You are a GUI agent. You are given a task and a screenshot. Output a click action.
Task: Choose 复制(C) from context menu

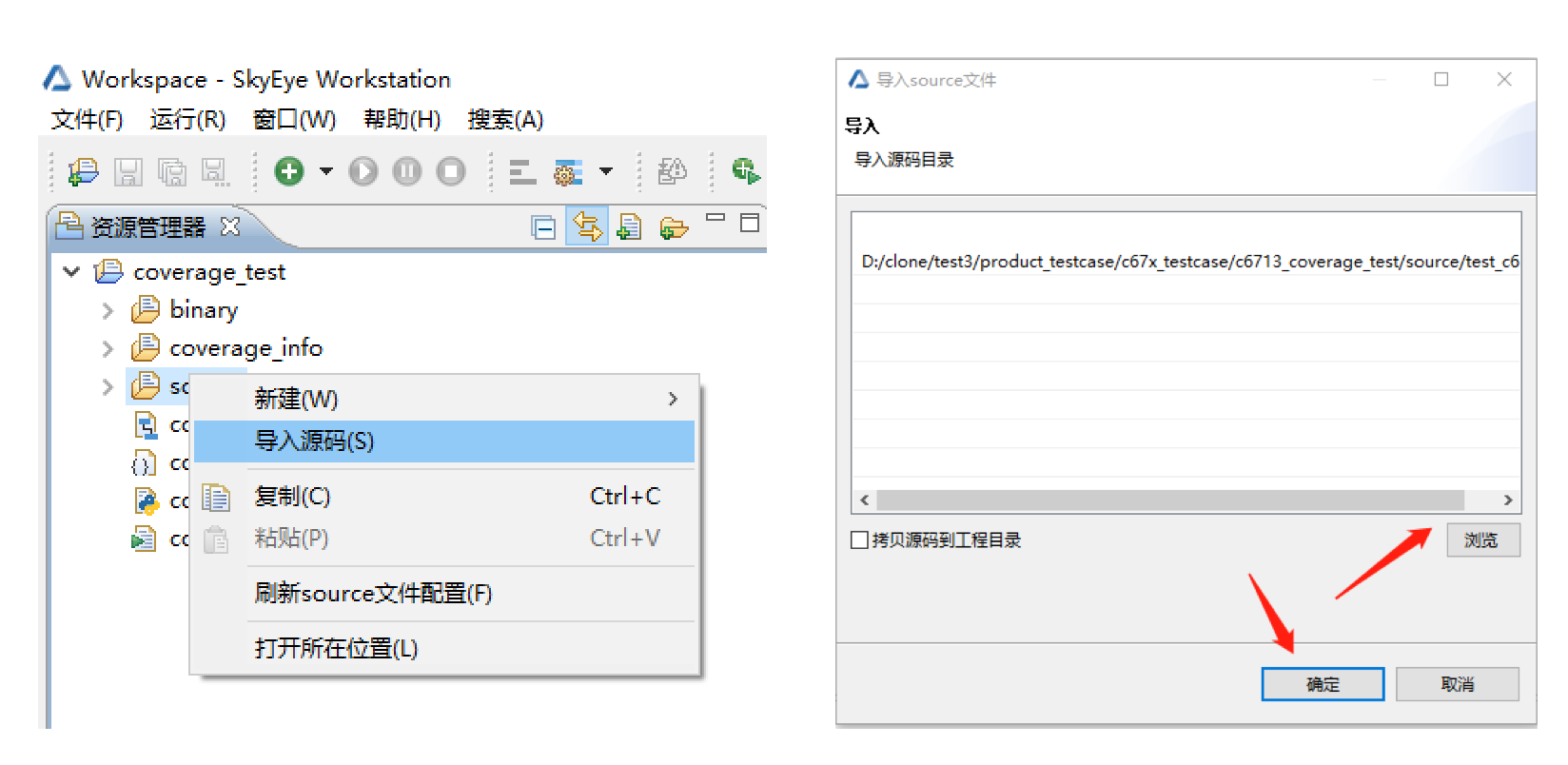(444, 497)
